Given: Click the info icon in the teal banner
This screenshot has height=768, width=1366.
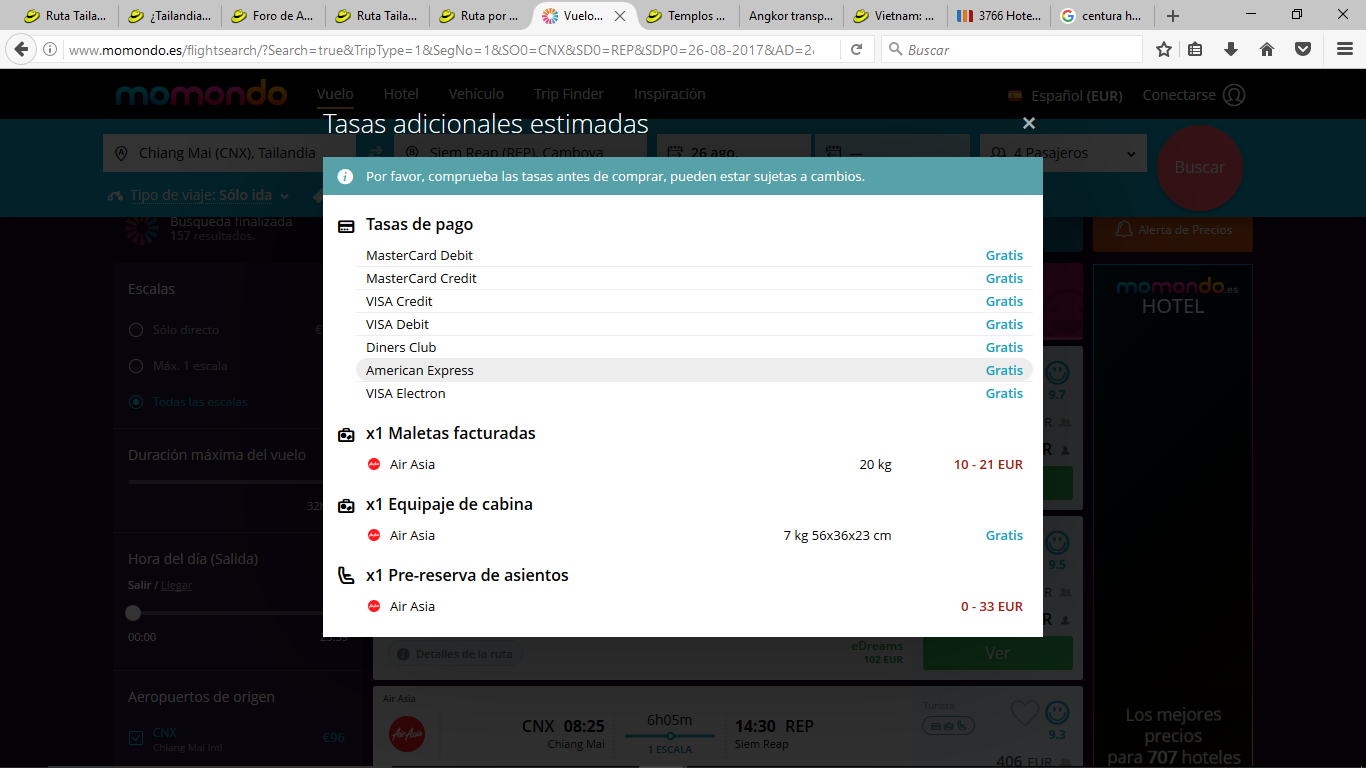Looking at the screenshot, I should pyautogui.click(x=345, y=176).
